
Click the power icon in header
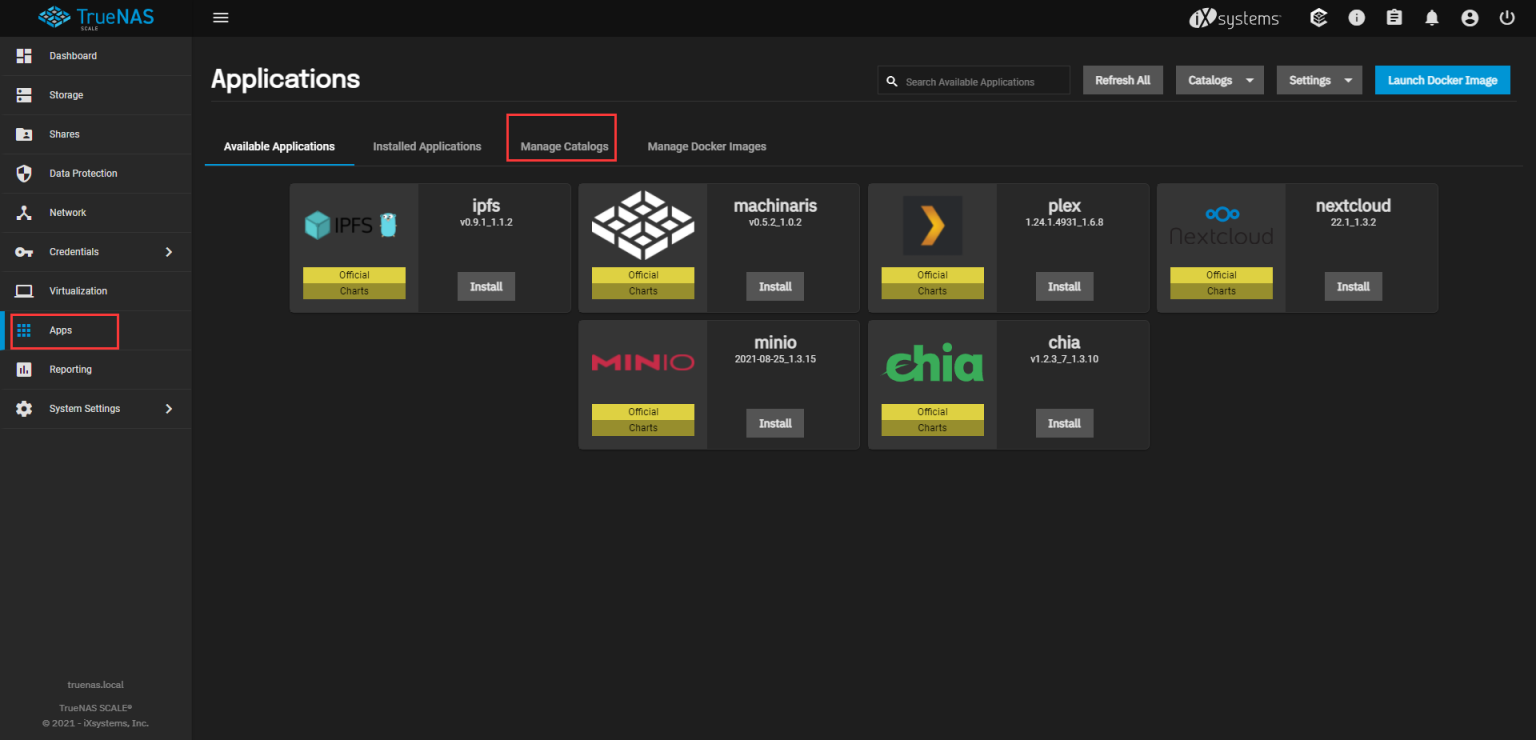[1507, 18]
